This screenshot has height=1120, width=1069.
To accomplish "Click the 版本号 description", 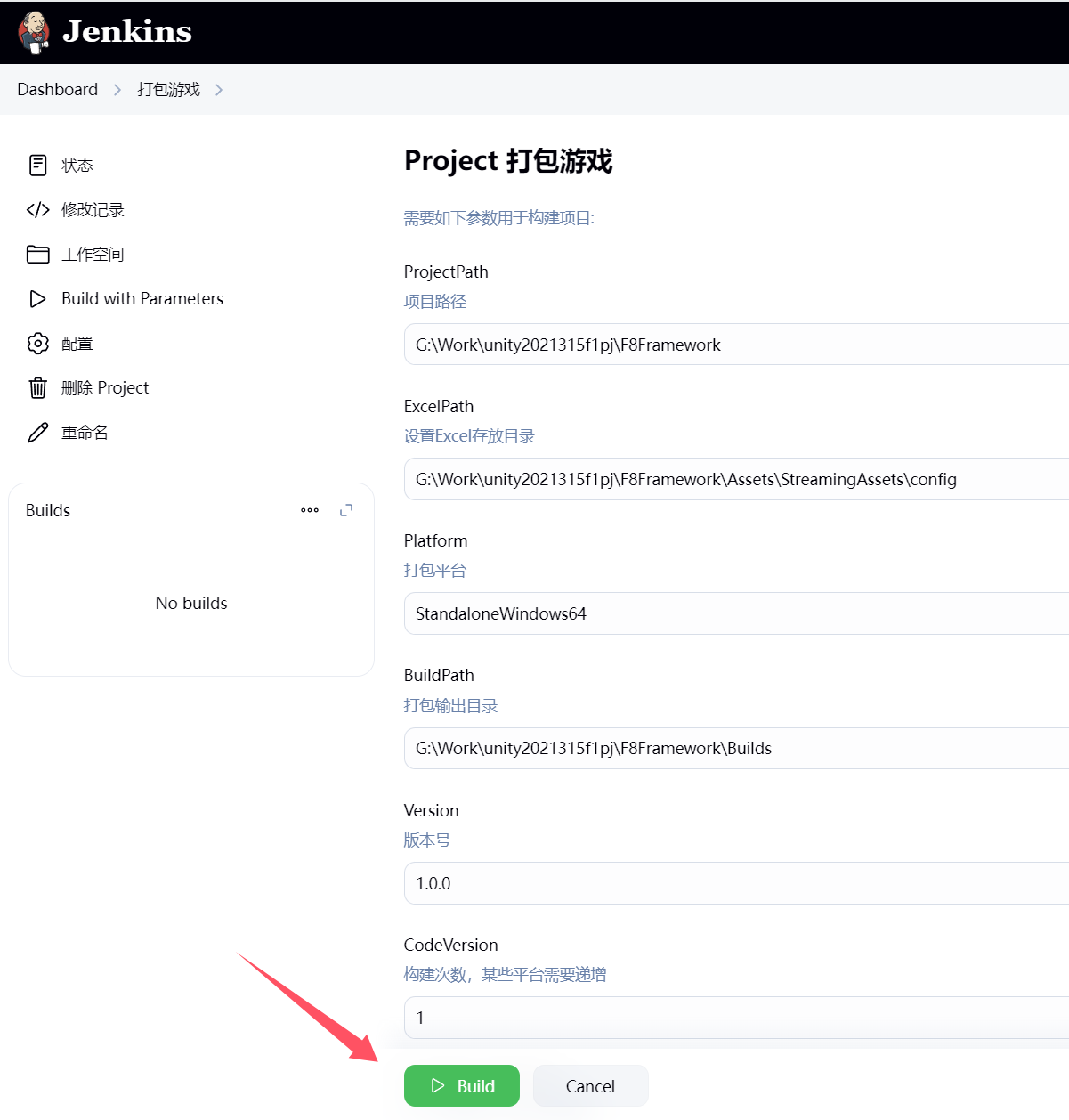I will (x=427, y=840).
